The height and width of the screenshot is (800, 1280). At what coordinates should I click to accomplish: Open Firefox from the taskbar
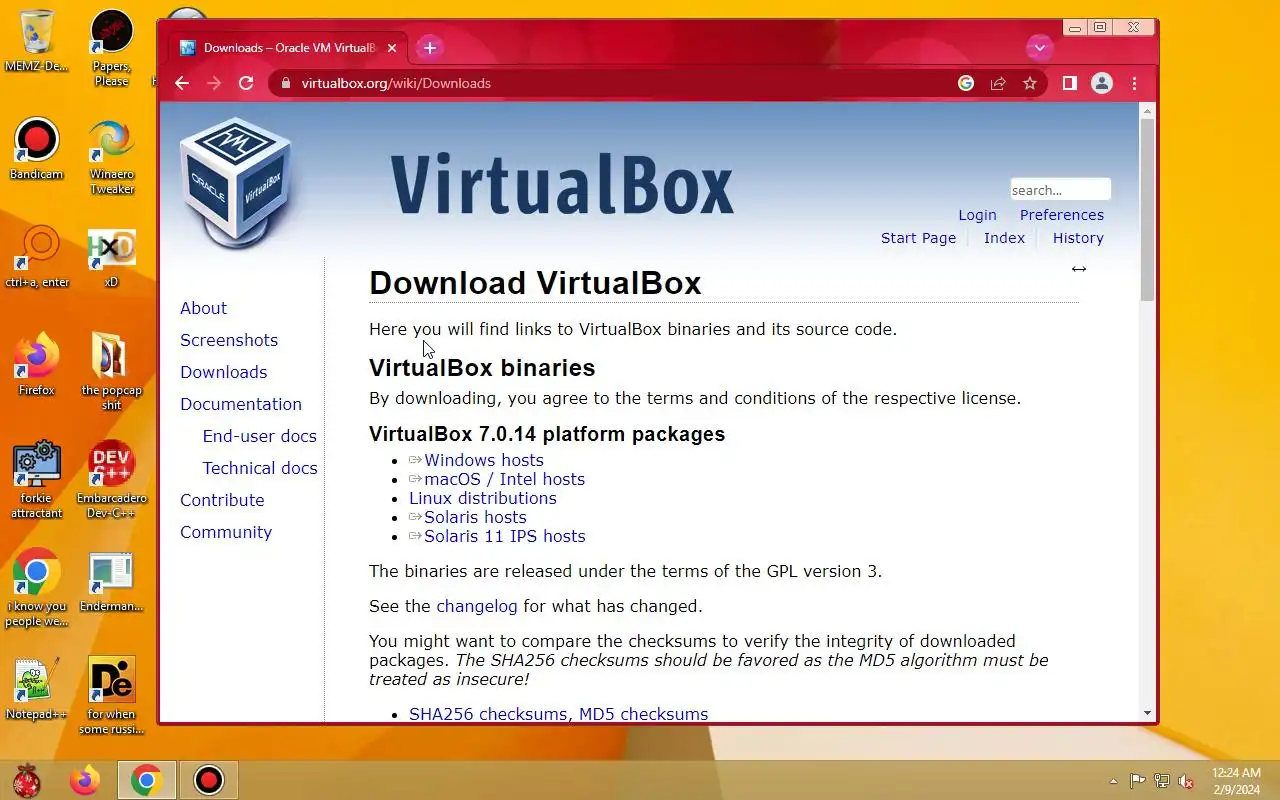point(85,780)
